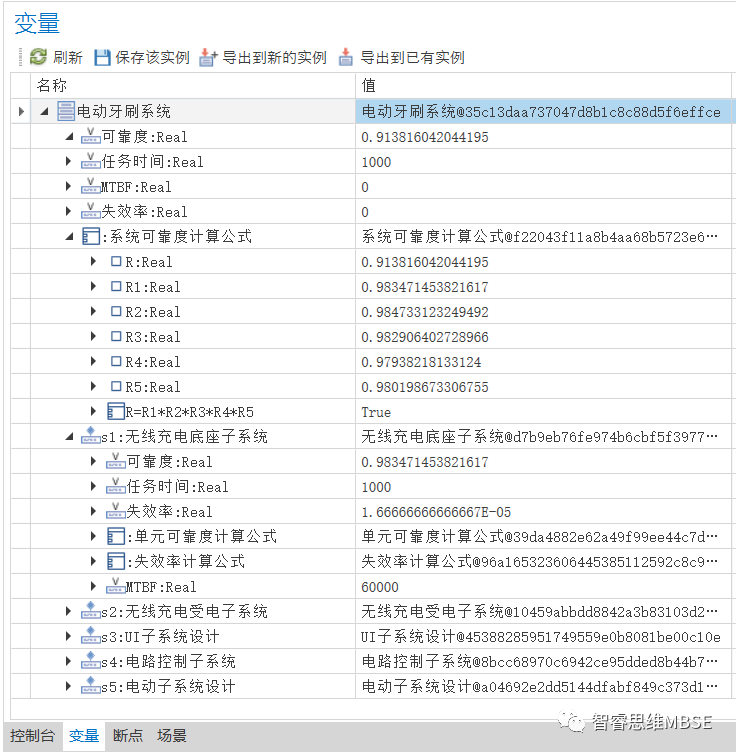
Task: Click the 名称 column header
Action: coord(193,86)
